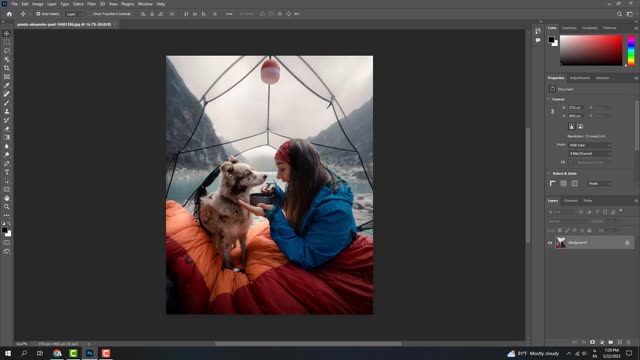Image resolution: width=640 pixels, height=360 pixels.
Task: Toggle lock transparent pixels in Layers
Action: [x=560, y=231]
